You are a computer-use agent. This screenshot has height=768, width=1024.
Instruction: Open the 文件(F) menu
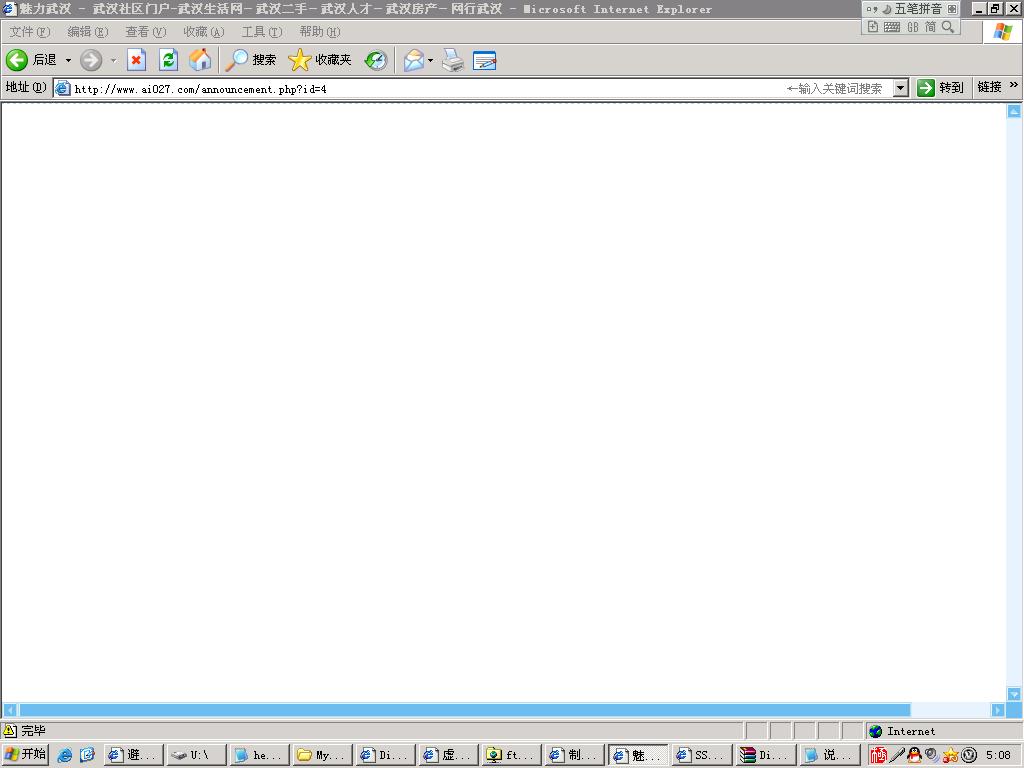pos(29,32)
